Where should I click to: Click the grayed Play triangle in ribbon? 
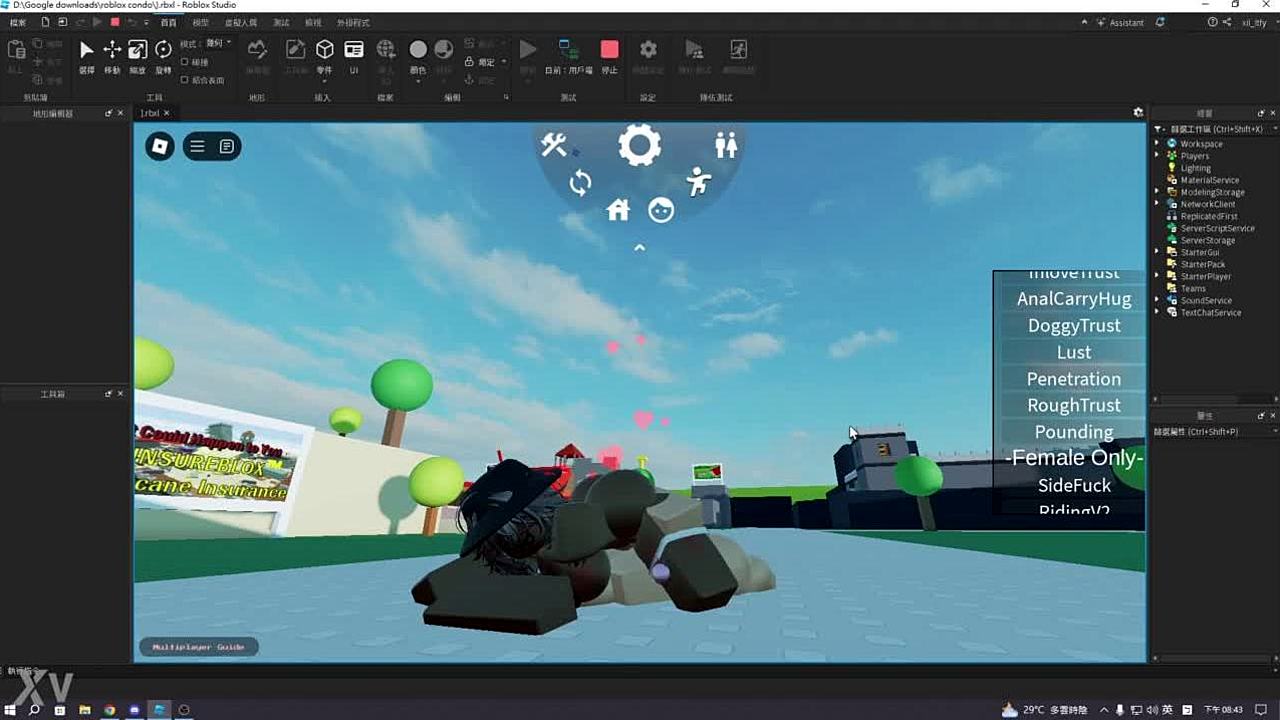[x=528, y=49]
